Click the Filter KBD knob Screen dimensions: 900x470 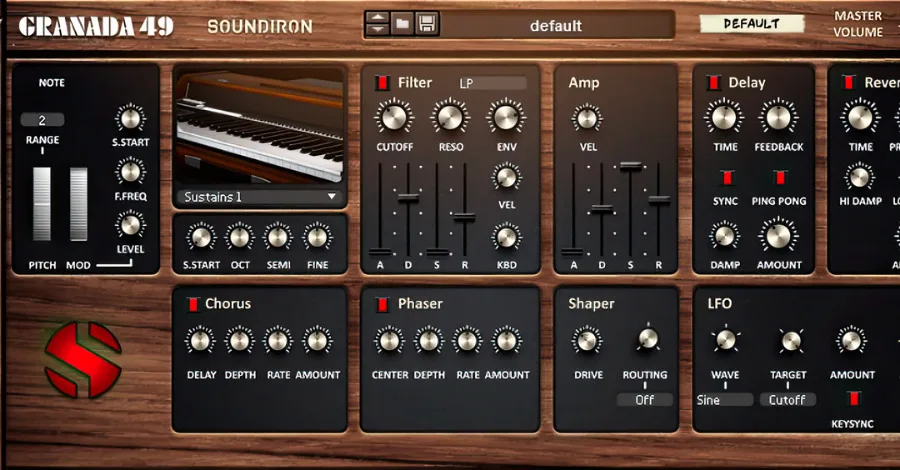click(507, 237)
